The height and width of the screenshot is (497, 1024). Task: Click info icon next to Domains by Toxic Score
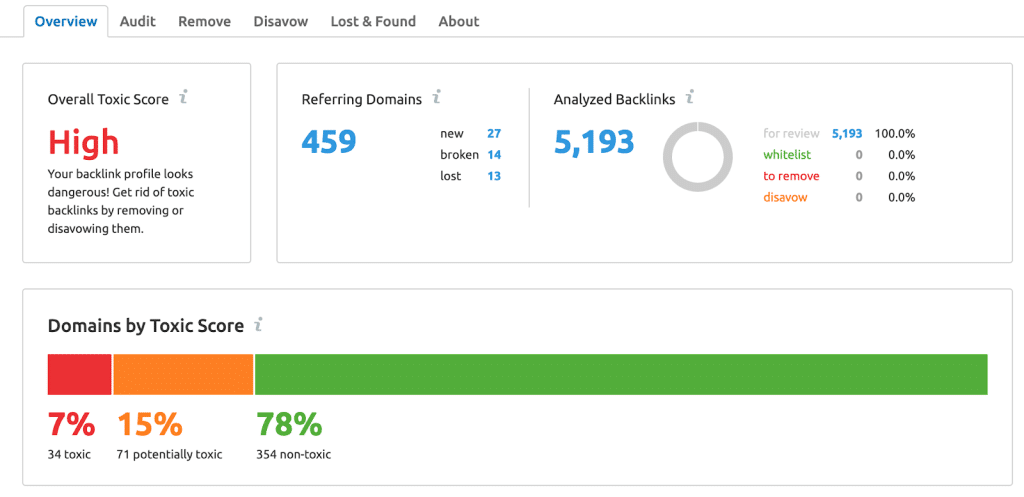(x=259, y=325)
